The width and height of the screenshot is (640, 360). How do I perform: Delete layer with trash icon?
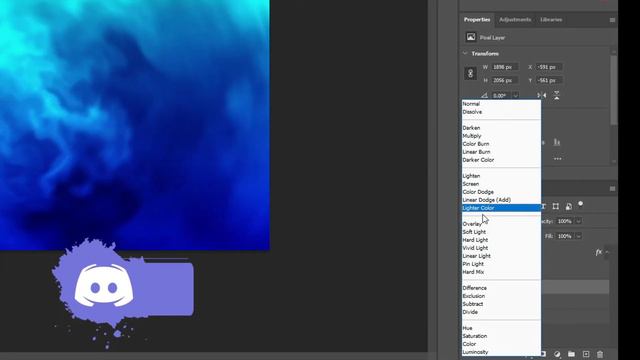coord(600,354)
